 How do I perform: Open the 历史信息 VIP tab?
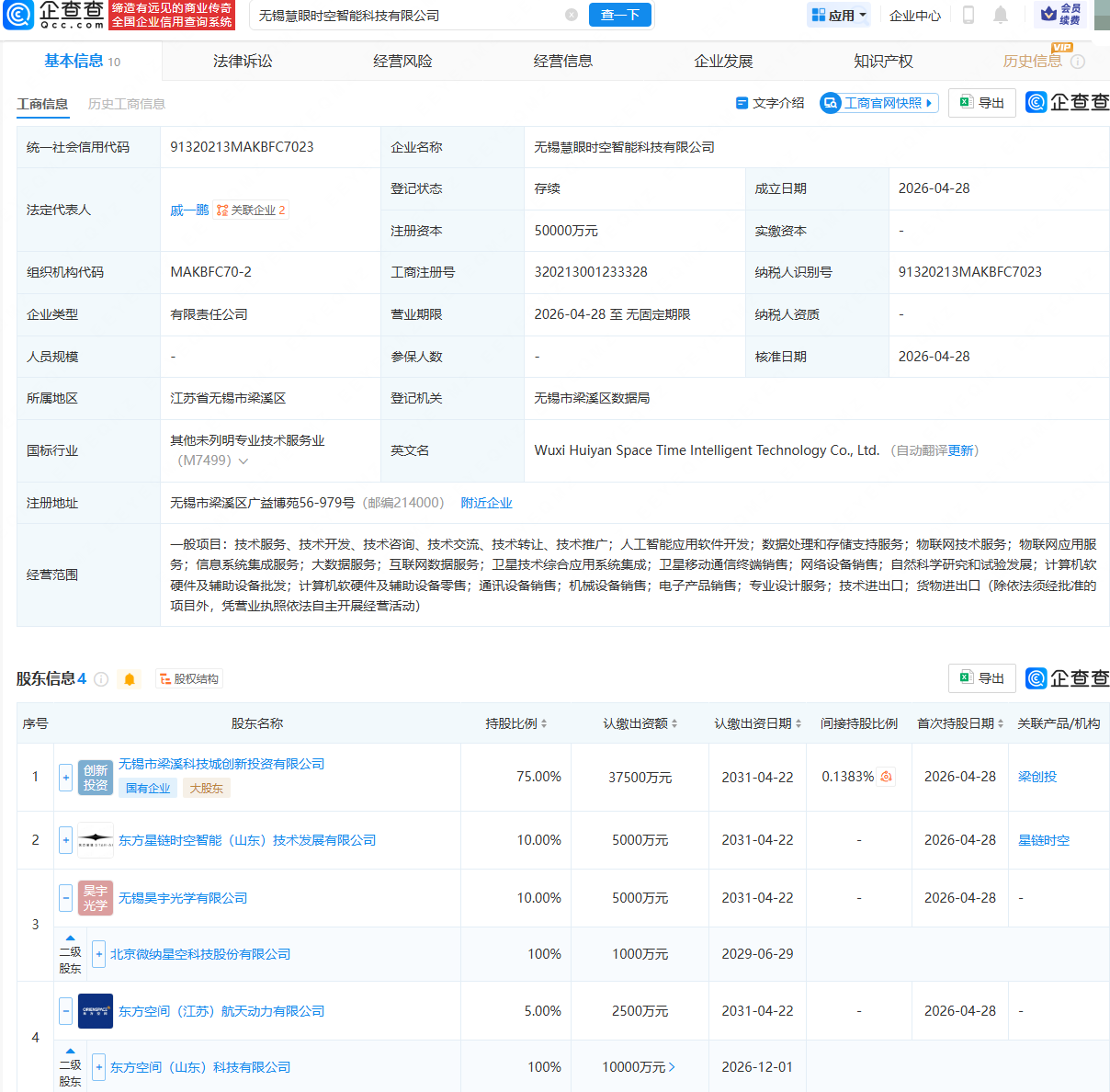click(1032, 62)
